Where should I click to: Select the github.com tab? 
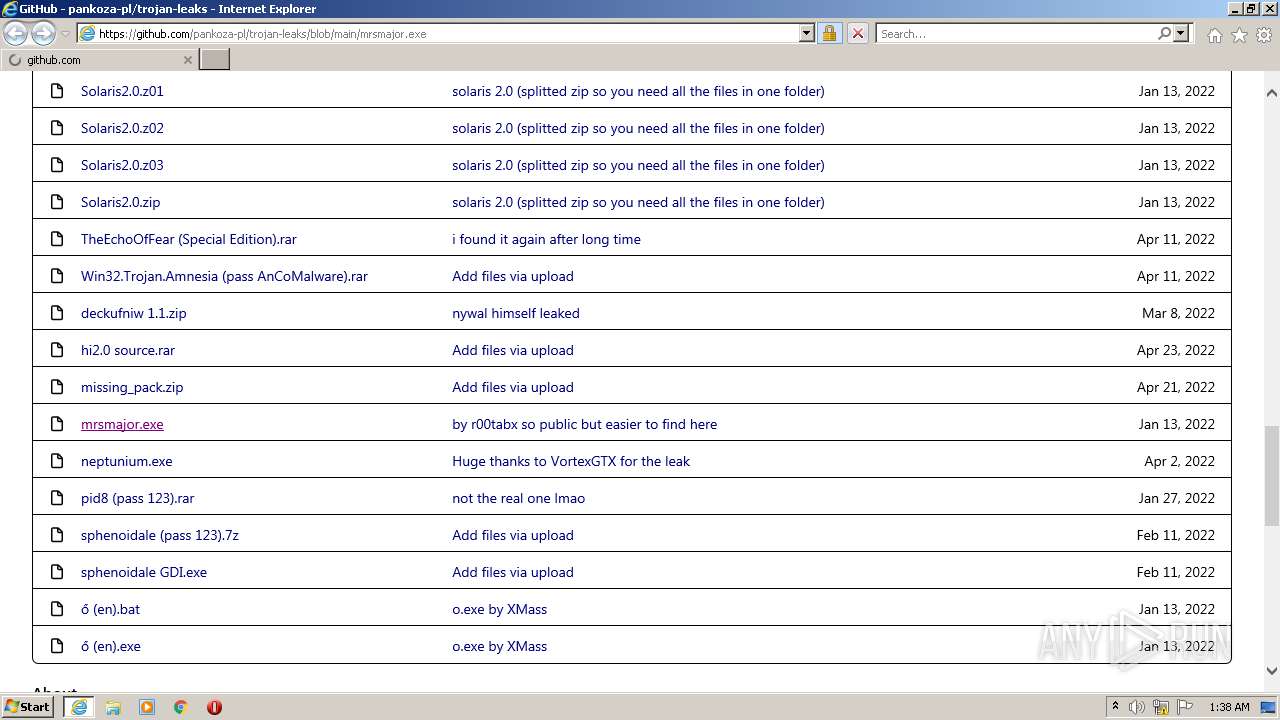coord(99,60)
